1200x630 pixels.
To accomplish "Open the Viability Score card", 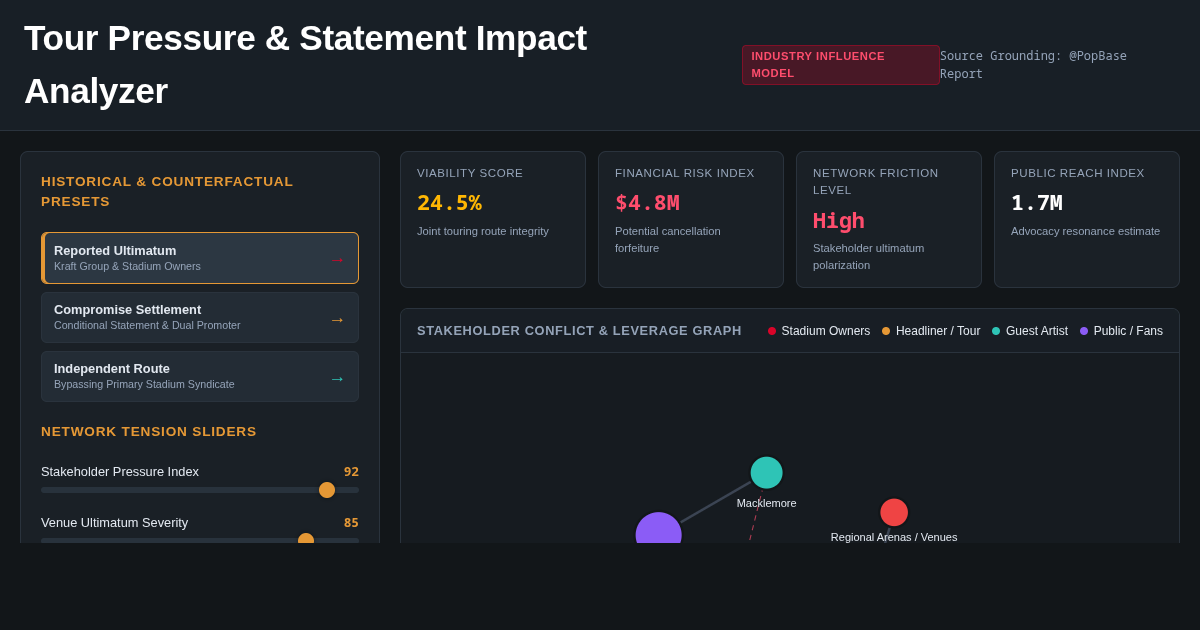I will click(493, 220).
